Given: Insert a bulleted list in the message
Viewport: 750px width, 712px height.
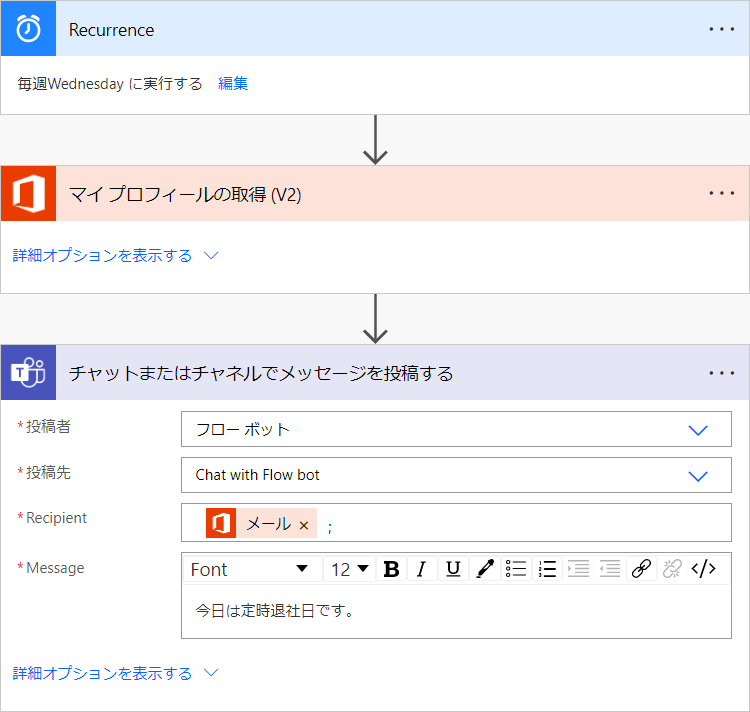Looking at the screenshot, I should click(516, 569).
